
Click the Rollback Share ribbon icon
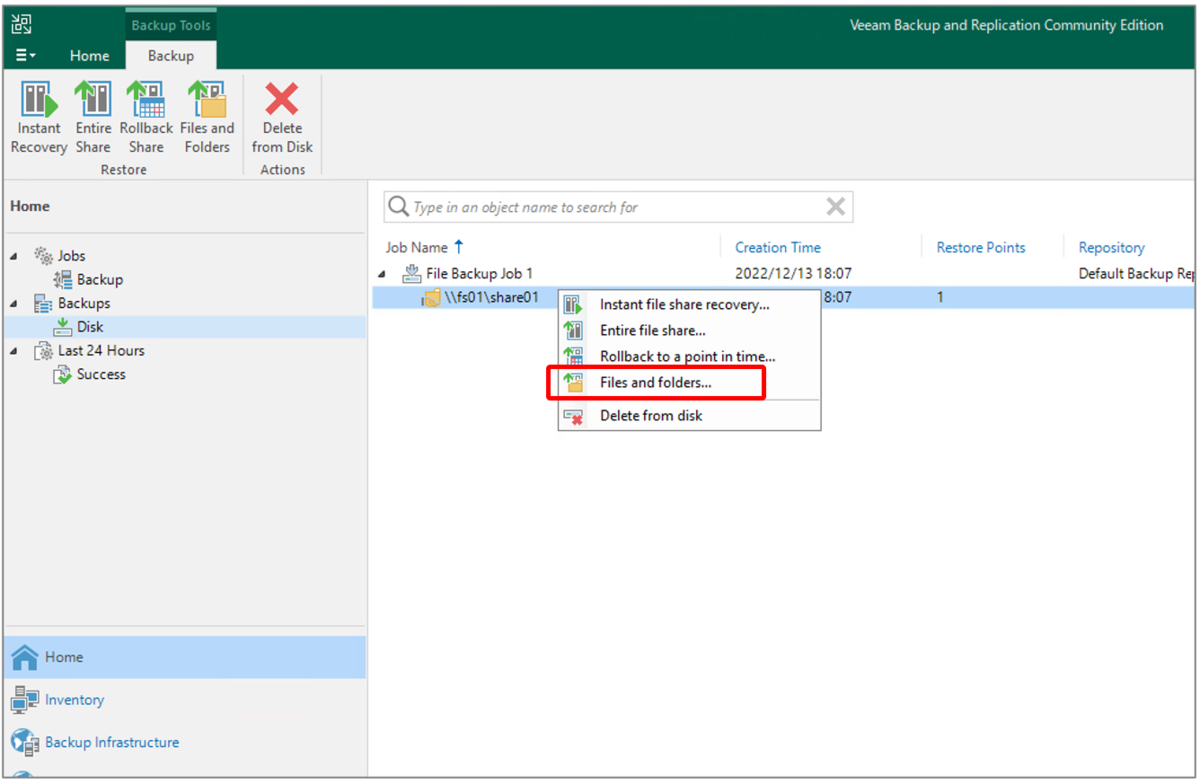click(x=146, y=118)
